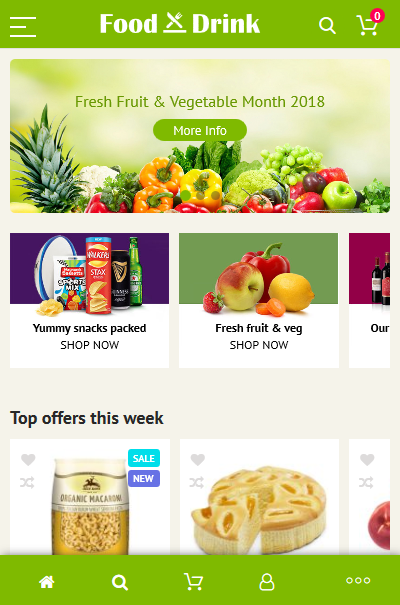Image resolution: width=400 pixels, height=605 pixels.
Task: Tap the search icon in bottom bar
Action: (x=120, y=582)
